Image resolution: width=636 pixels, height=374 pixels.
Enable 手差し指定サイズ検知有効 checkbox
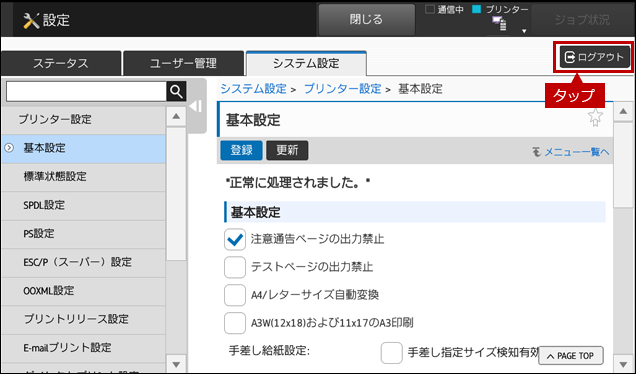(x=391, y=353)
